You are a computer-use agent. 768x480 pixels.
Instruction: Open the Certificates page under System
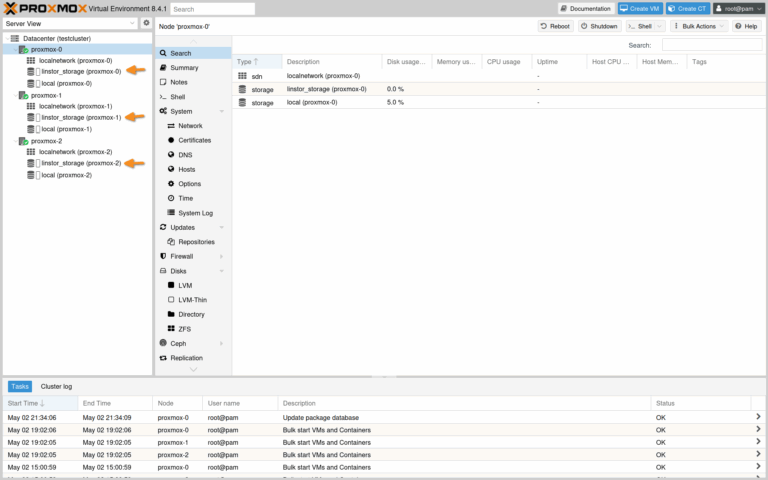tap(194, 140)
